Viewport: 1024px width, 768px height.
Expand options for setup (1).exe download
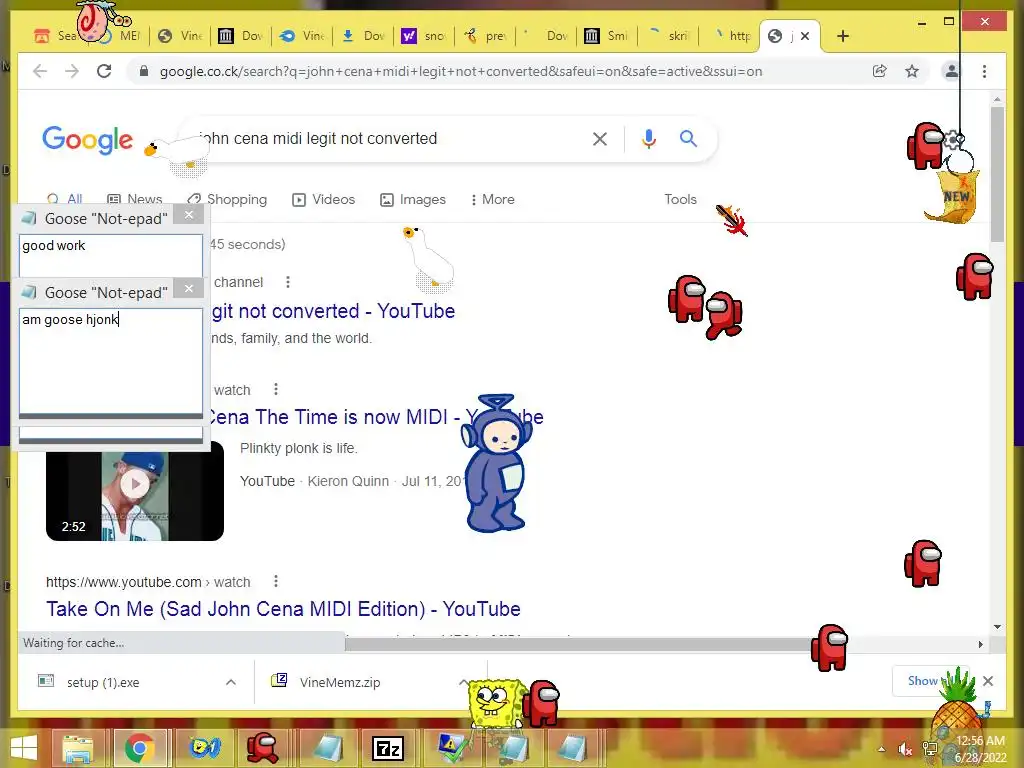(x=231, y=682)
